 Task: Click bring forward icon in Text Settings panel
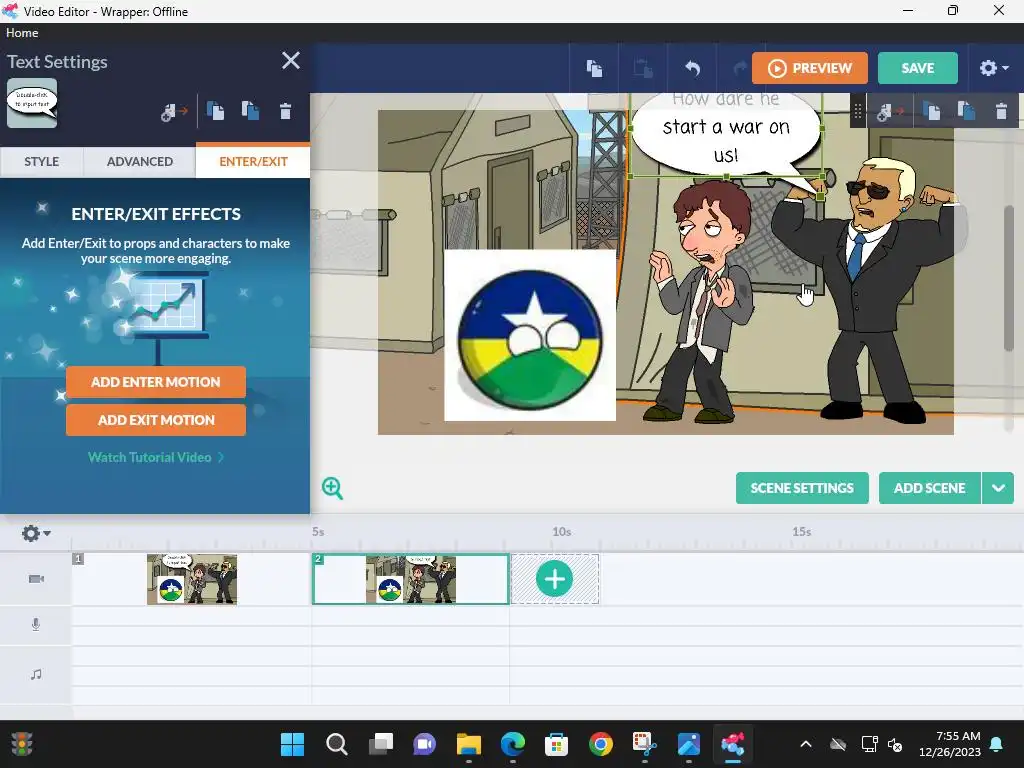[216, 111]
